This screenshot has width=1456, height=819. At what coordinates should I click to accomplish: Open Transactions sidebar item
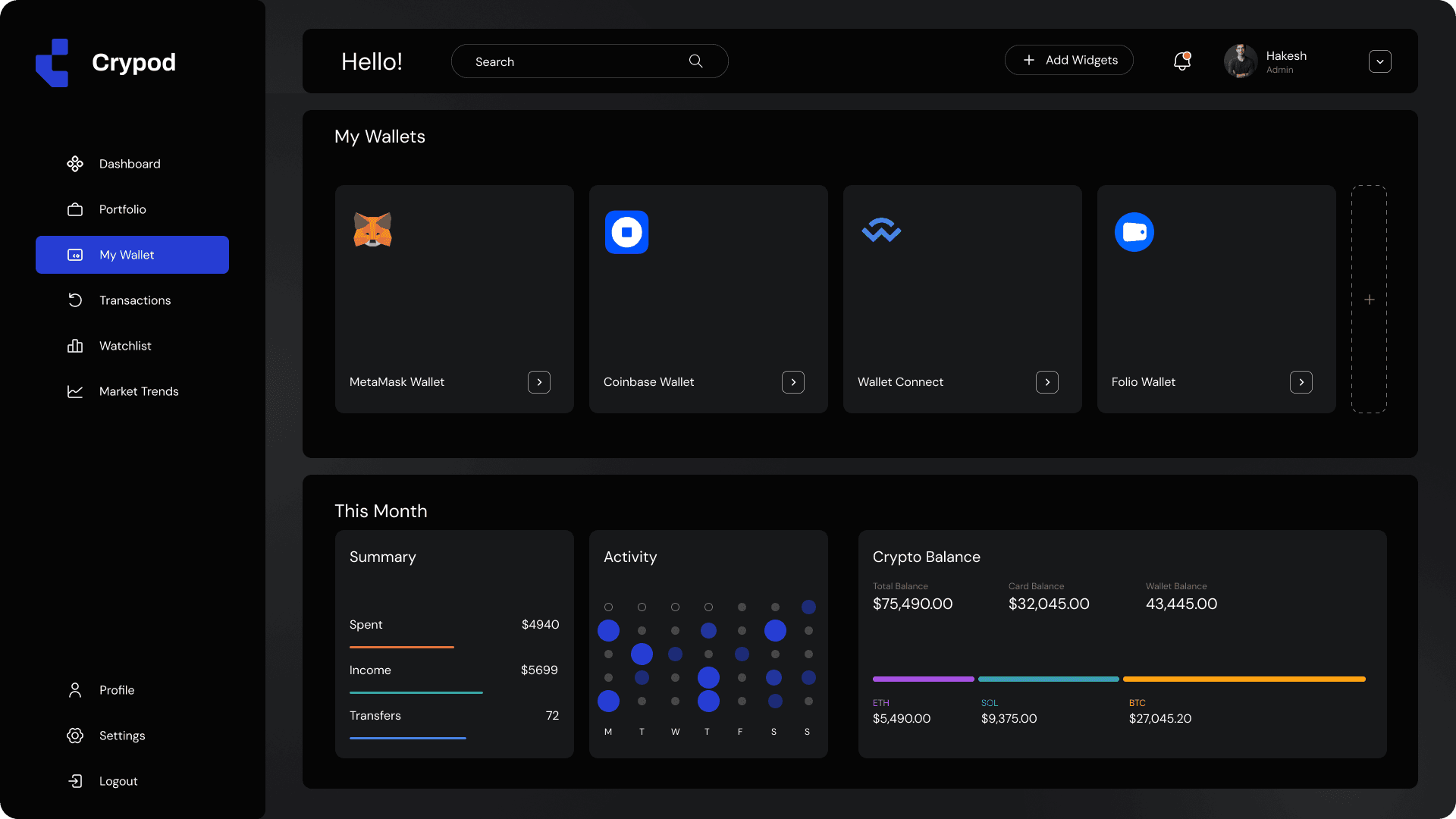pyautogui.click(x=134, y=300)
